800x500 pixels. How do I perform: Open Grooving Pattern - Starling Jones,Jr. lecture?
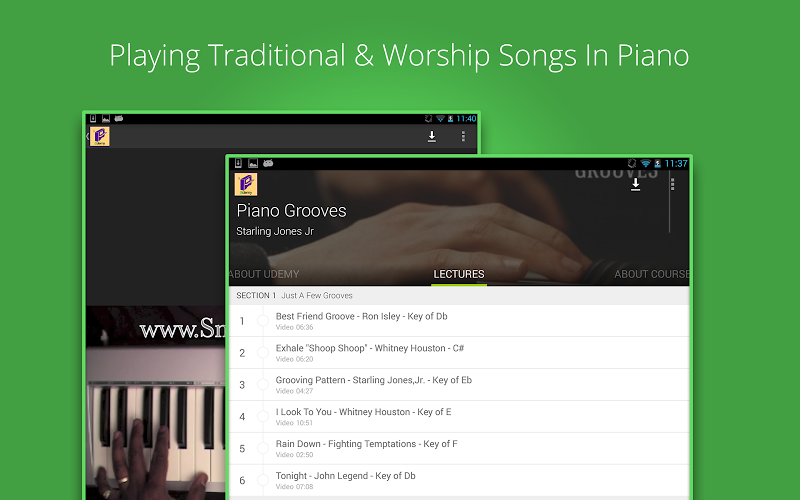click(x=459, y=385)
